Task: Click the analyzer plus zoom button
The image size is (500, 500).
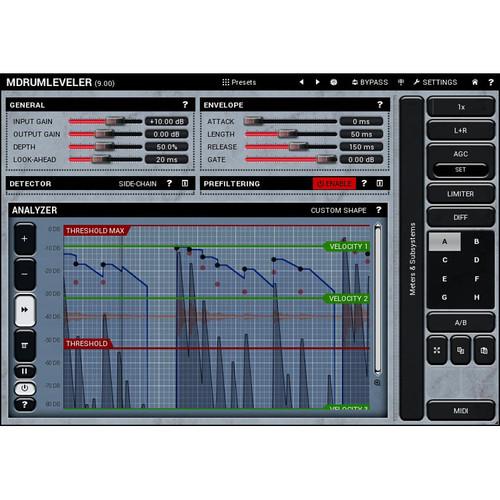Action: click(x=25, y=239)
